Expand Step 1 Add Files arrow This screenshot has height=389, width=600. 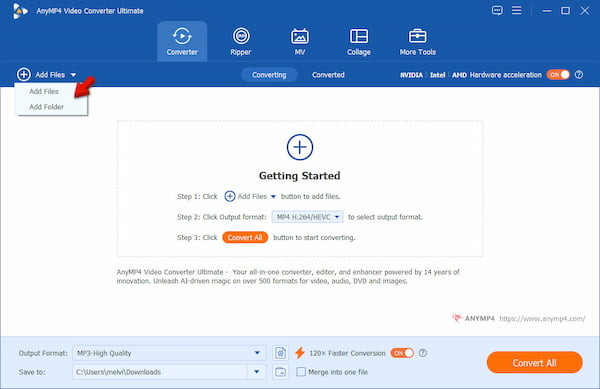pyautogui.click(x=273, y=197)
